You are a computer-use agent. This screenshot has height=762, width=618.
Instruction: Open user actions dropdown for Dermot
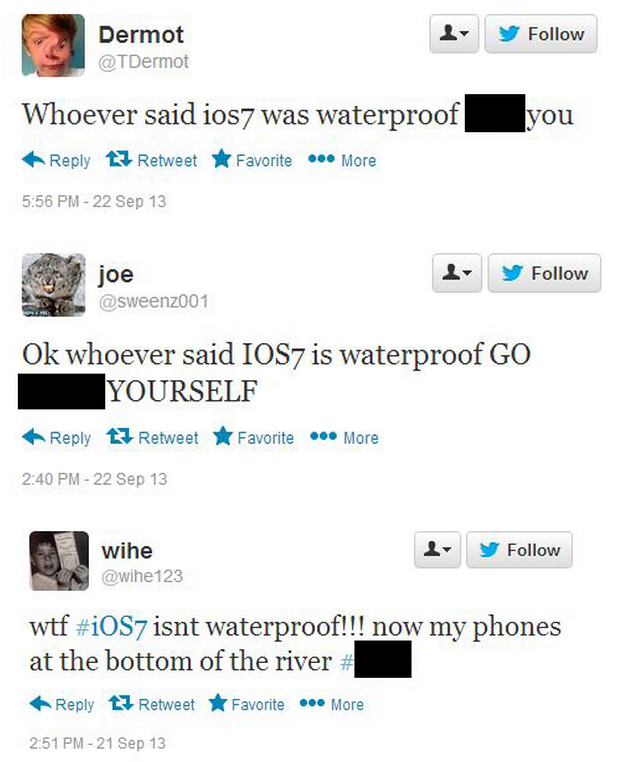454,34
